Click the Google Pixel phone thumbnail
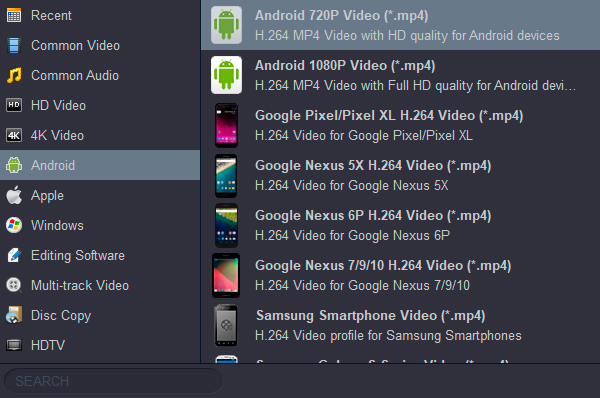The height and width of the screenshot is (398, 600). (226, 125)
